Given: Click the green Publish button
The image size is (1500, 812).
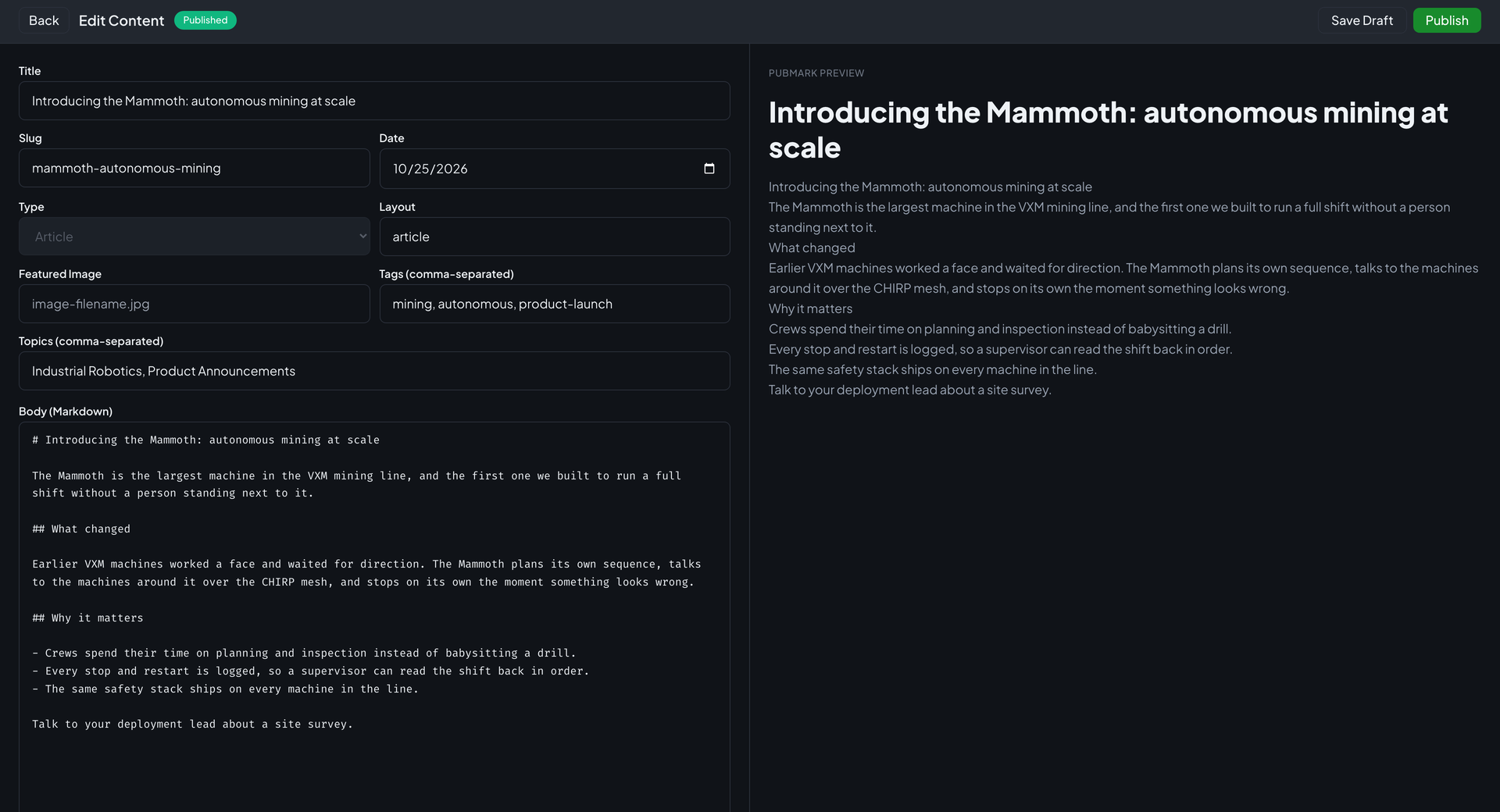Looking at the screenshot, I should [x=1446, y=20].
